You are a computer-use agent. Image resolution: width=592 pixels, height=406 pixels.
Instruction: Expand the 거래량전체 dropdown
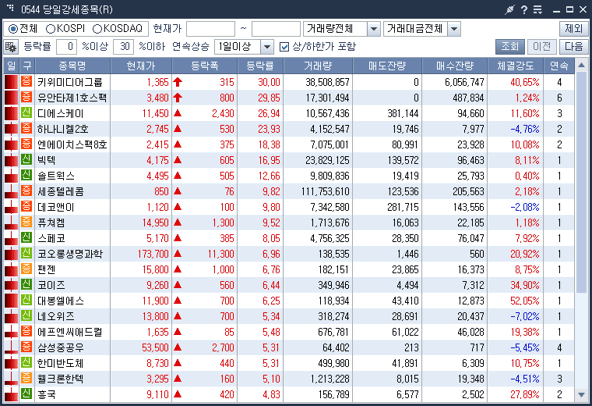[373, 29]
